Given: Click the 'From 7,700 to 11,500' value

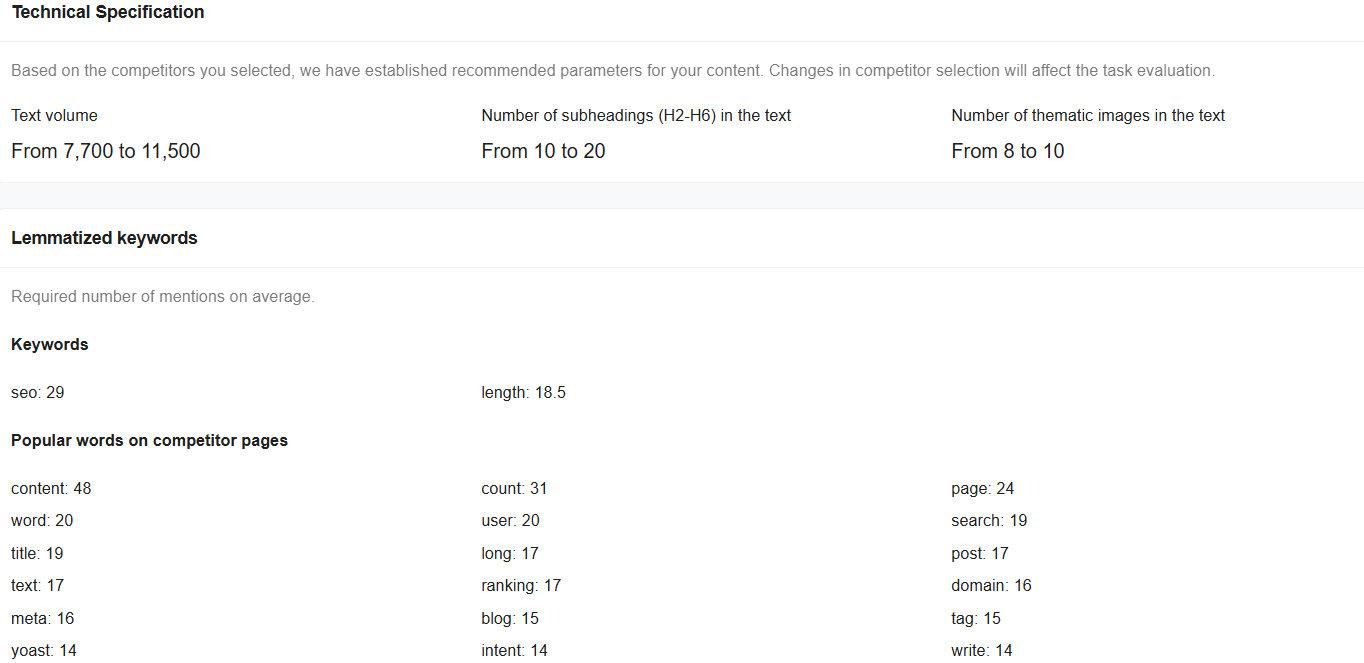Looking at the screenshot, I should point(105,151).
